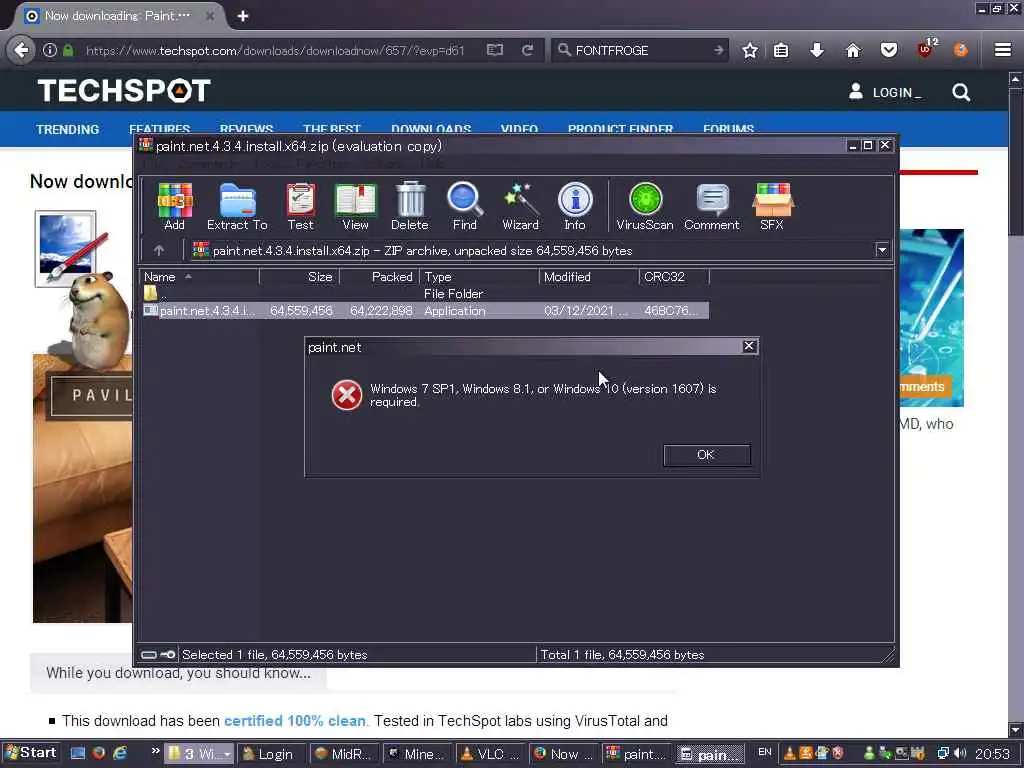The image size is (1024, 768).
Task: Launch Internet Explorer from quick launch
Action: point(120,753)
